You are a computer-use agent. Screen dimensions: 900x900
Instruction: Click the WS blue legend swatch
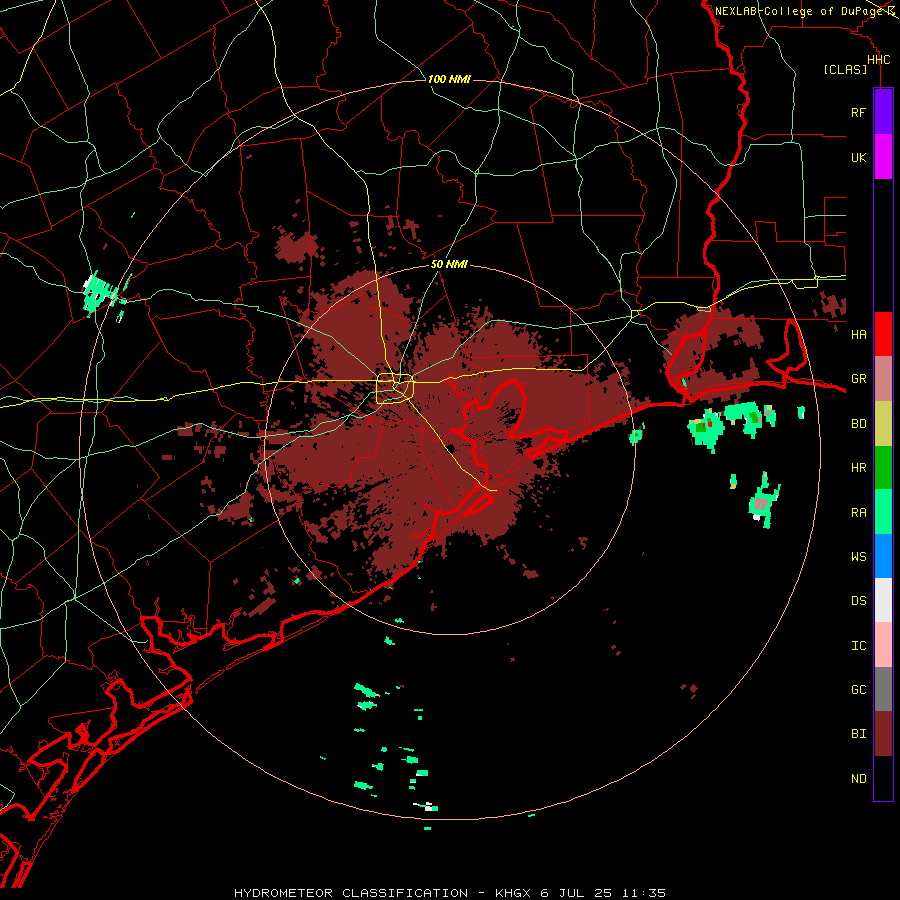pyautogui.click(x=883, y=556)
